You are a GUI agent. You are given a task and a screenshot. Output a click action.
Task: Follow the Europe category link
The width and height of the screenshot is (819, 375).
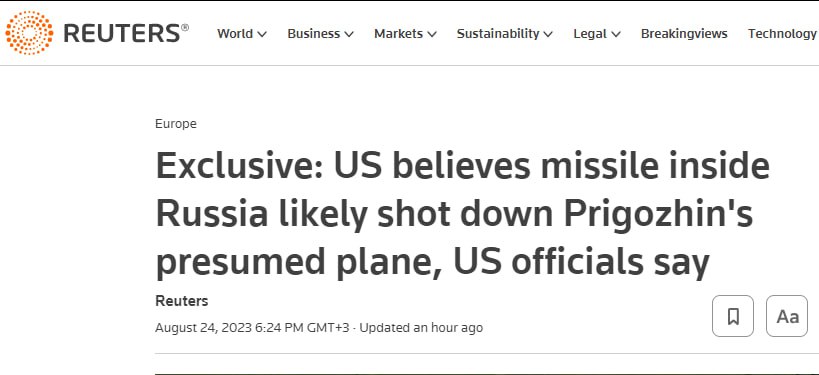pyautogui.click(x=176, y=124)
